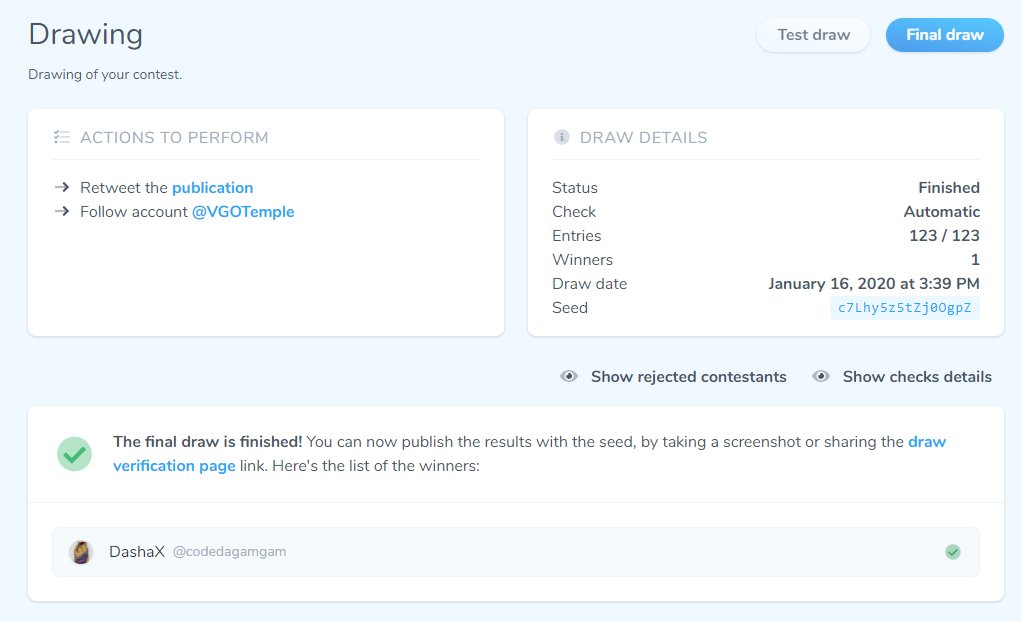Select winner name DashaX
This screenshot has height=622, width=1021.
[x=137, y=552]
